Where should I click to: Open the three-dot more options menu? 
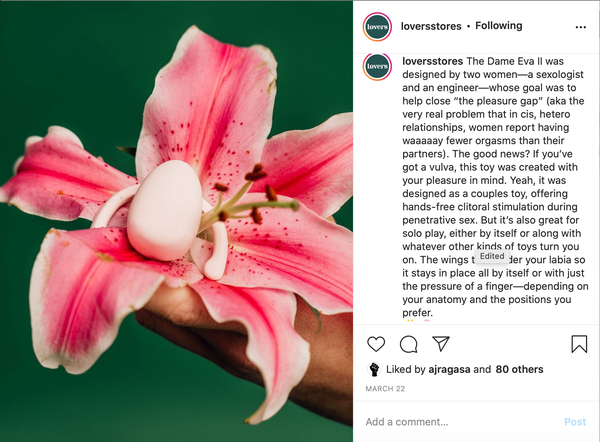(x=580, y=27)
